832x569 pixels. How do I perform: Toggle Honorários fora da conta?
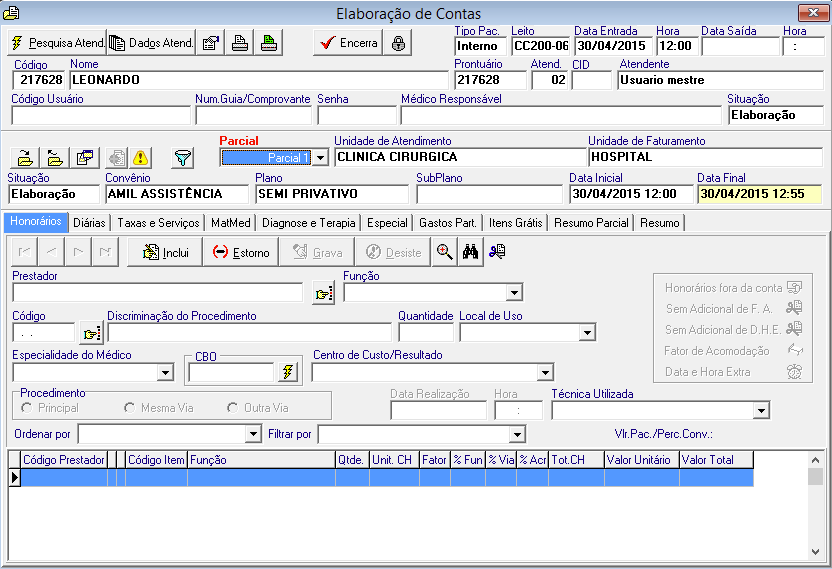733,288
